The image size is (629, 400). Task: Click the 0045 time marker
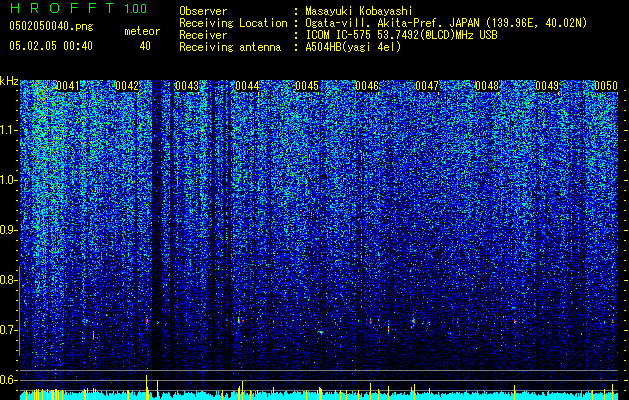tap(307, 86)
